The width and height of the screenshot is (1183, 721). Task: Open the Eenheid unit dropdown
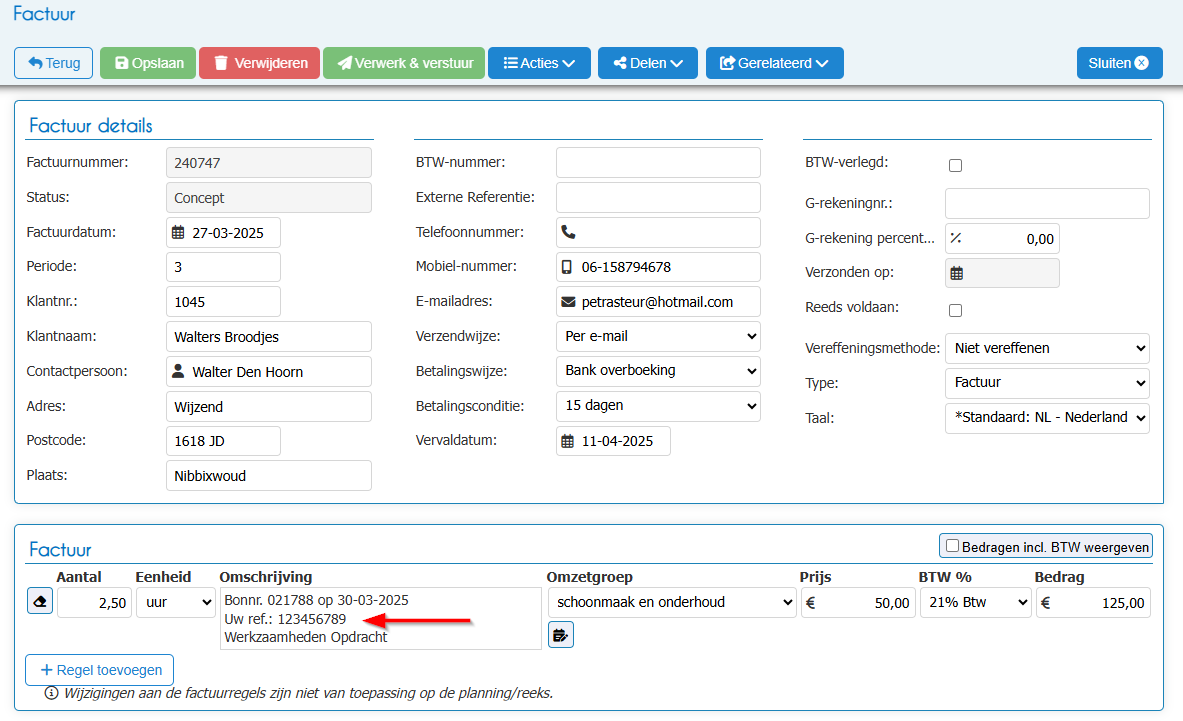(x=176, y=603)
